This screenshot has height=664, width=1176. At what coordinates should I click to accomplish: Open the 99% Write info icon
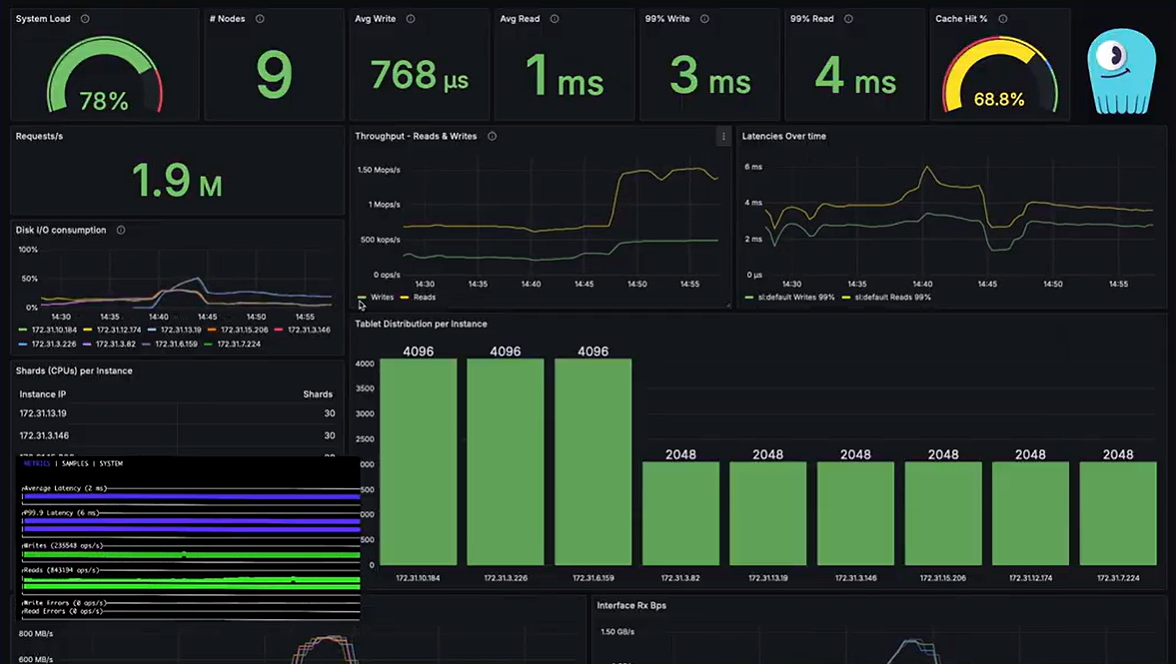704,19
